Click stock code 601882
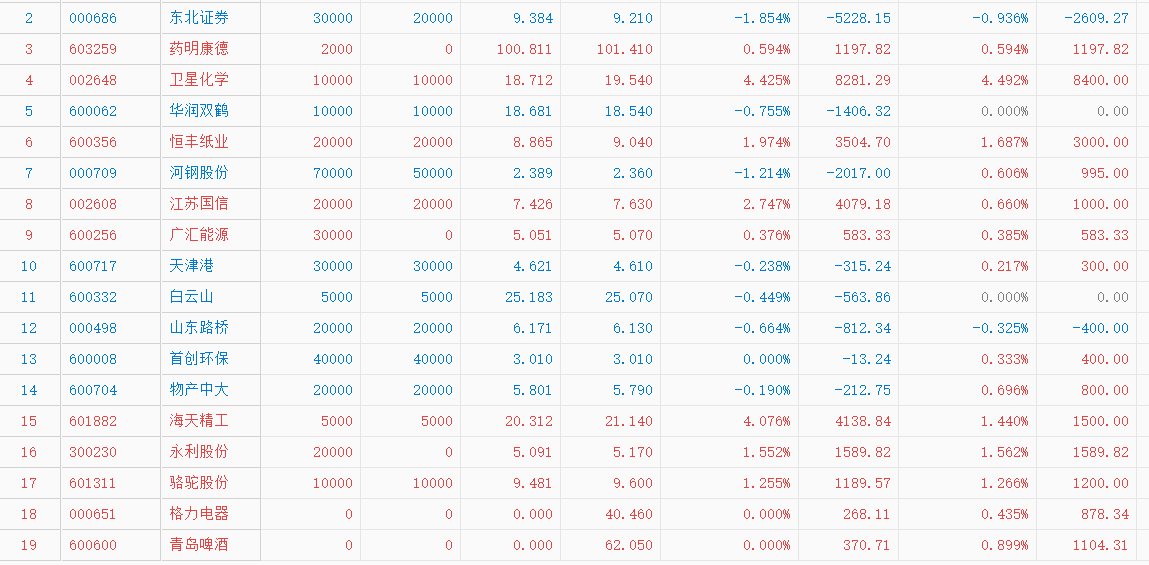Screen dimensions: 1149x565 point(93,421)
